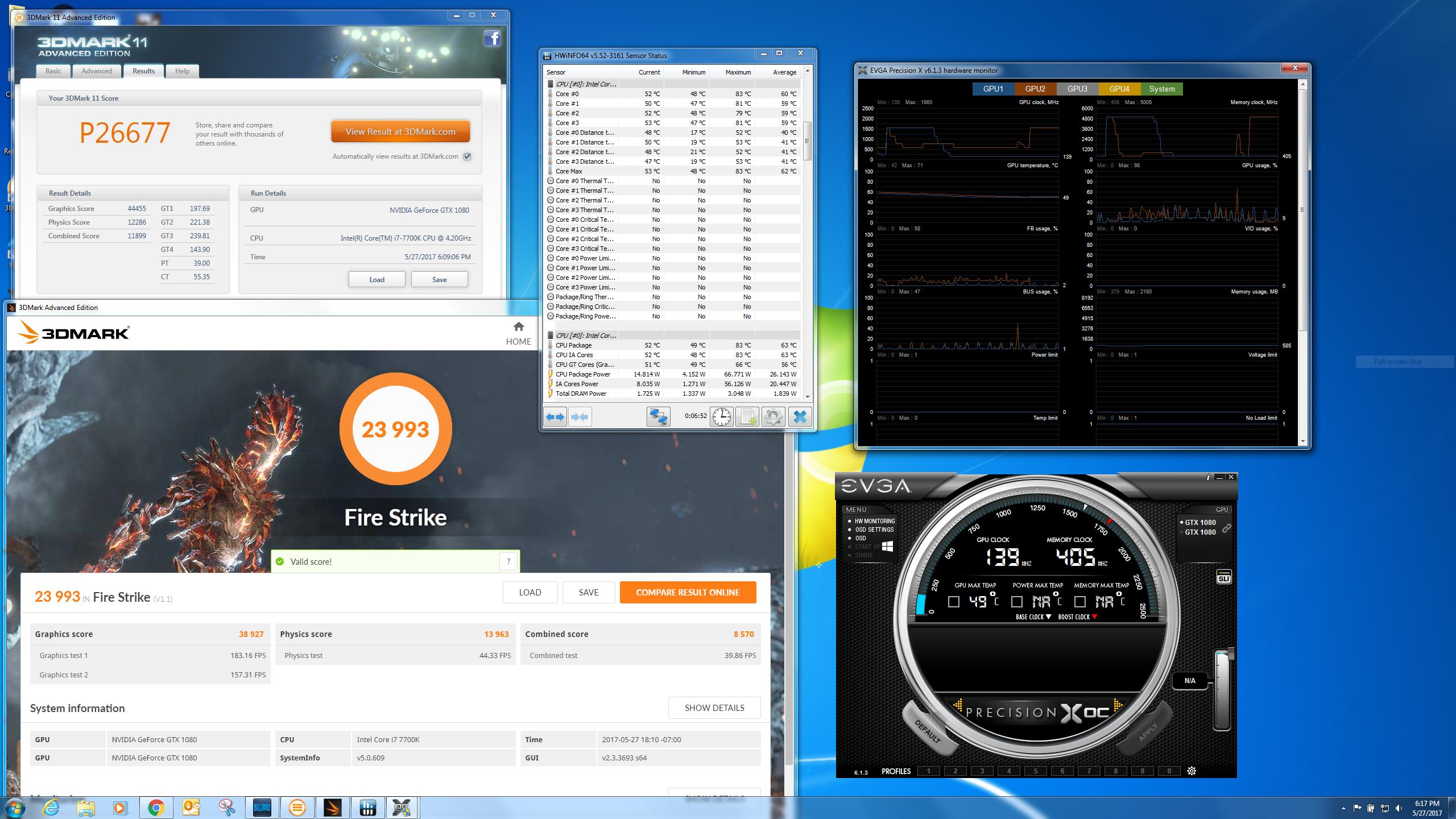Switch to 3DMark 11 Advanced tab

97,71
